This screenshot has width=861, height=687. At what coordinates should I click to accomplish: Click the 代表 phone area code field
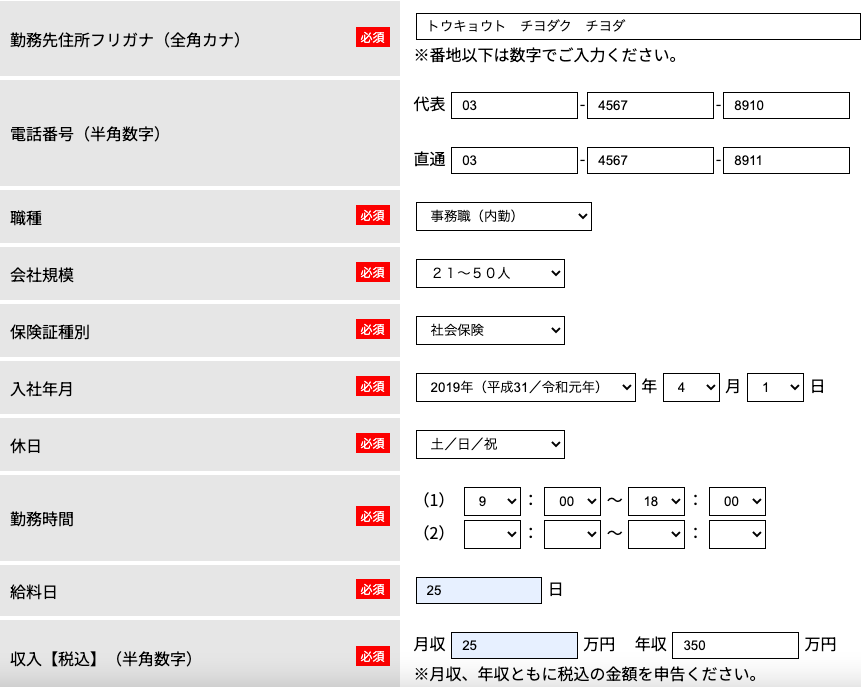(x=514, y=105)
